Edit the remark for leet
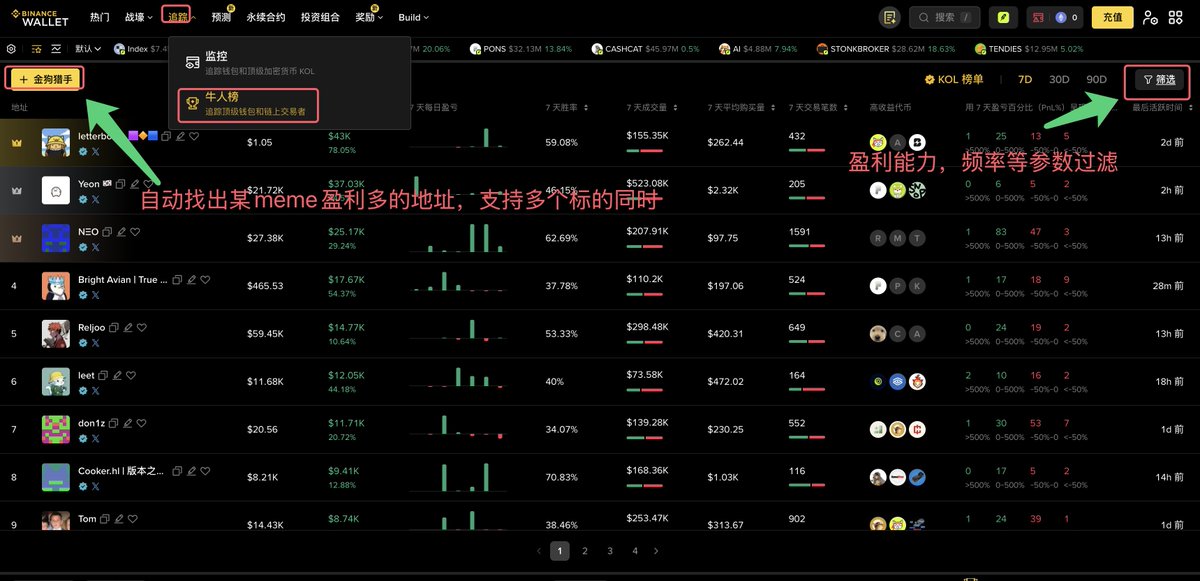The width and height of the screenshot is (1200, 581). [x=118, y=375]
